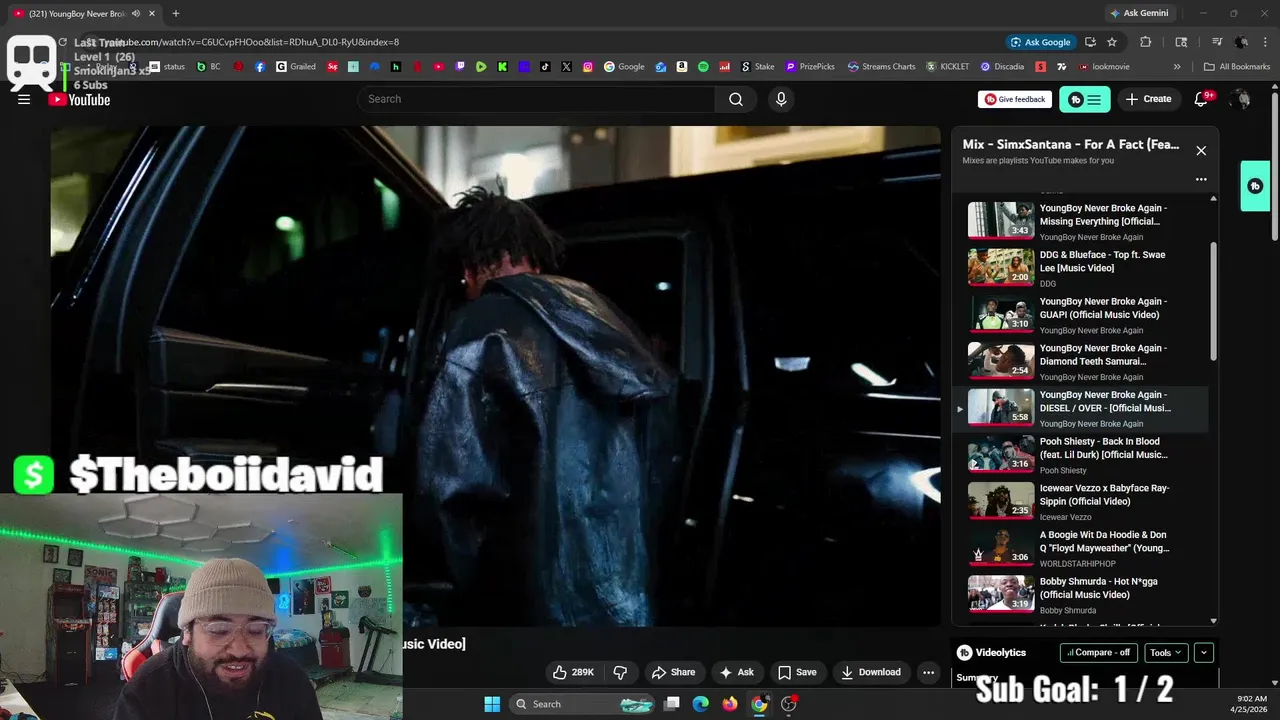This screenshot has height=720, width=1280.
Task: Mute the tab via speaker icon
Action: tap(136, 13)
